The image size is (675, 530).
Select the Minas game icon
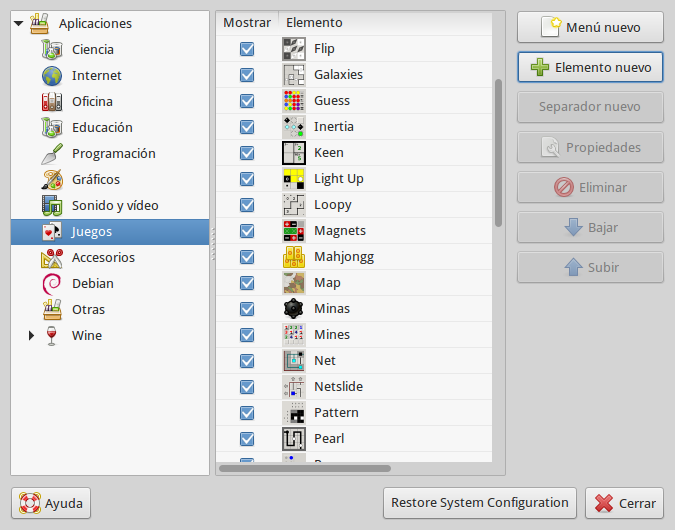[x=294, y=309]
